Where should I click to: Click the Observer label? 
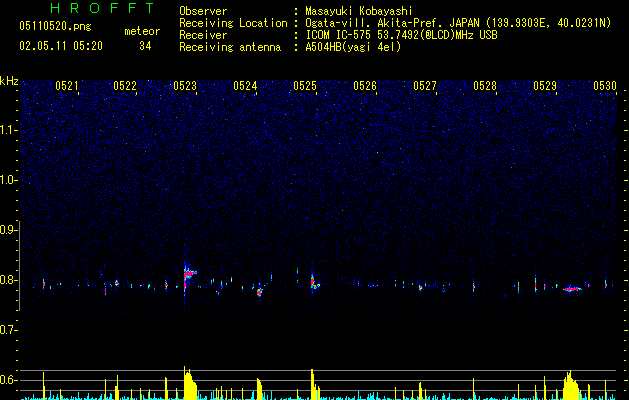tap(203, 11)
